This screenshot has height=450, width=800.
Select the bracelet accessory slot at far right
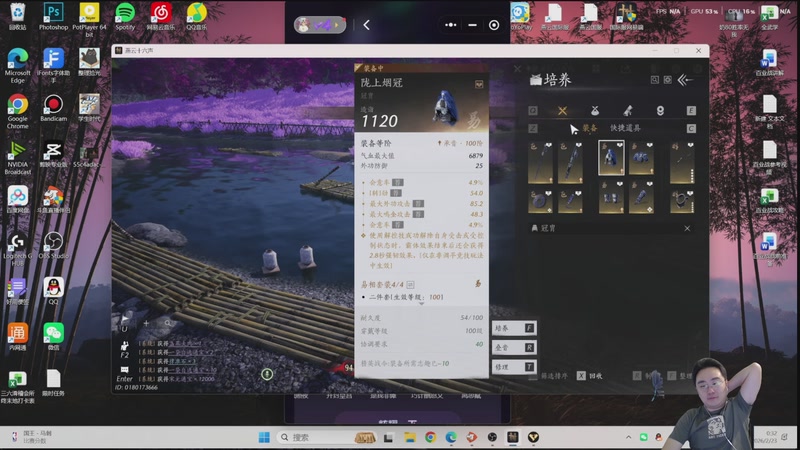pos(682,202)
